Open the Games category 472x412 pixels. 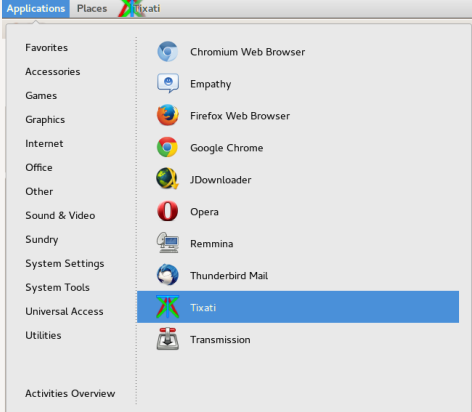click(x=41, y=96)
